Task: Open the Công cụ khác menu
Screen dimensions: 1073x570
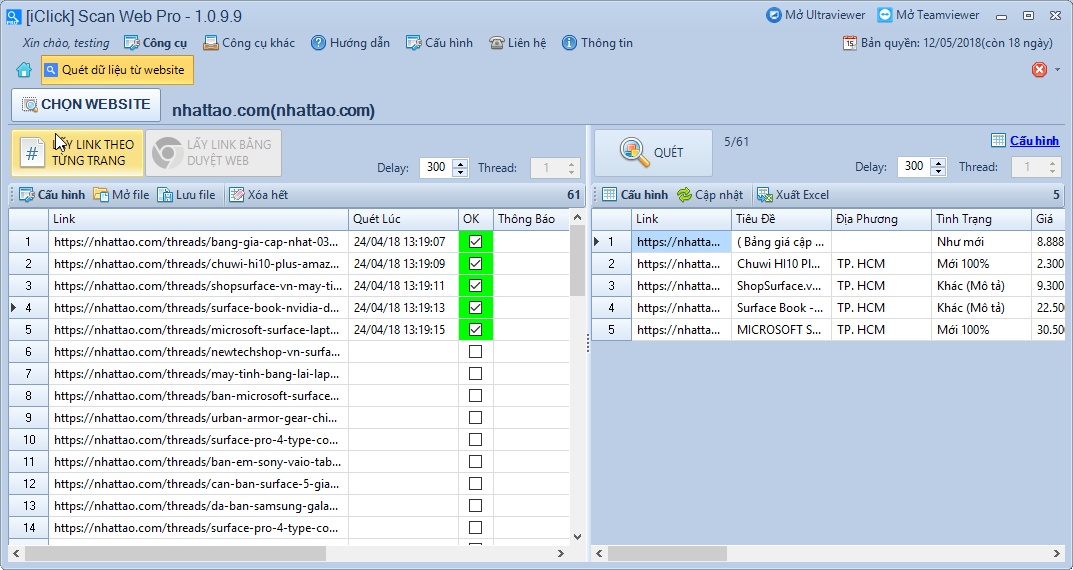Action: (x=249, y=43)
